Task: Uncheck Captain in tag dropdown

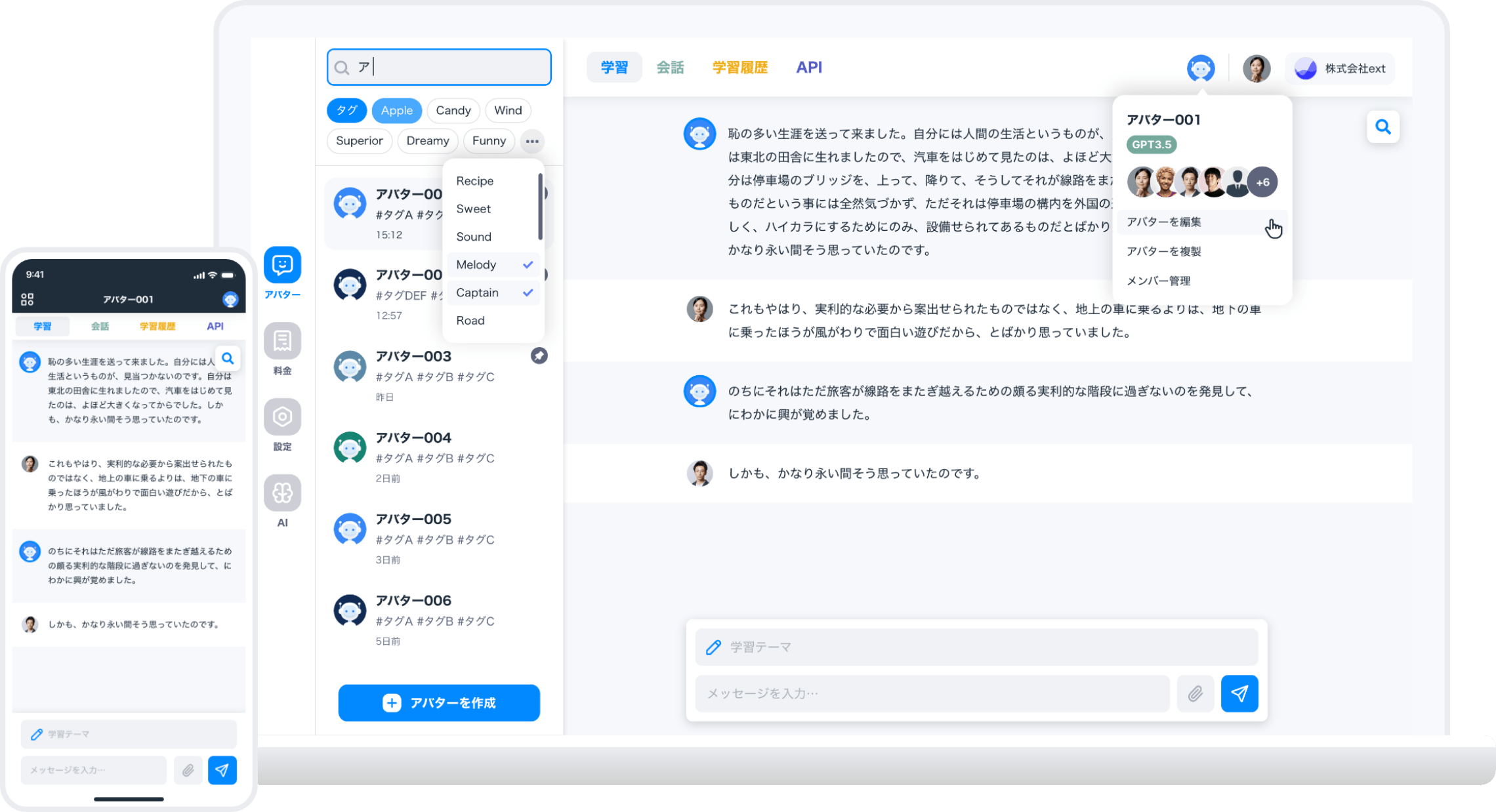Action: coord(493,293)
